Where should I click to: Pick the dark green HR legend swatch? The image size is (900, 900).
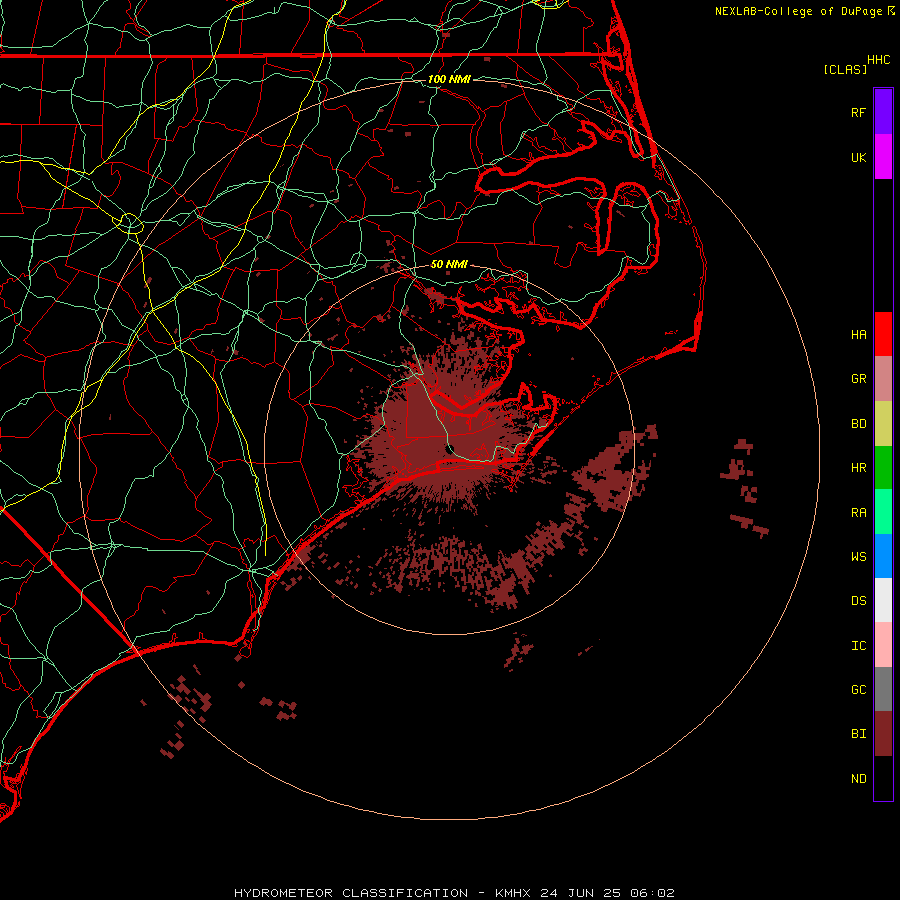(883, 467)
